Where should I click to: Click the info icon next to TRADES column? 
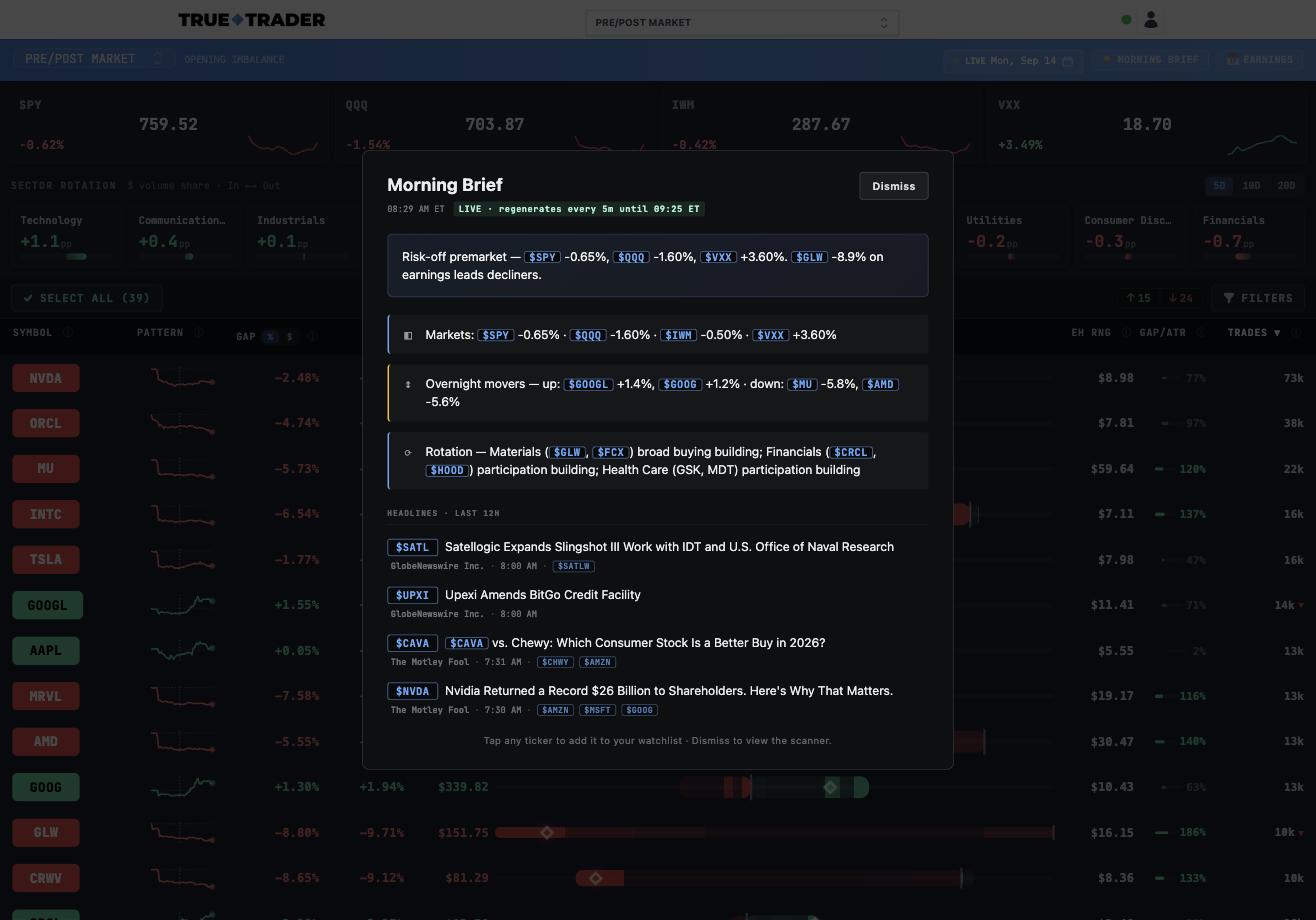[1296, 333]
